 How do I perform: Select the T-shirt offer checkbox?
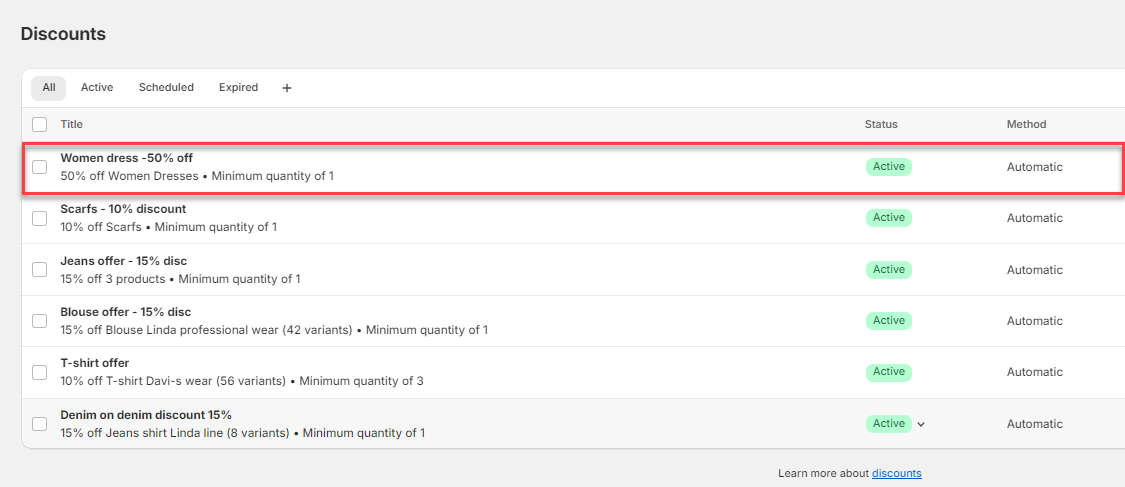coord(40,372)
